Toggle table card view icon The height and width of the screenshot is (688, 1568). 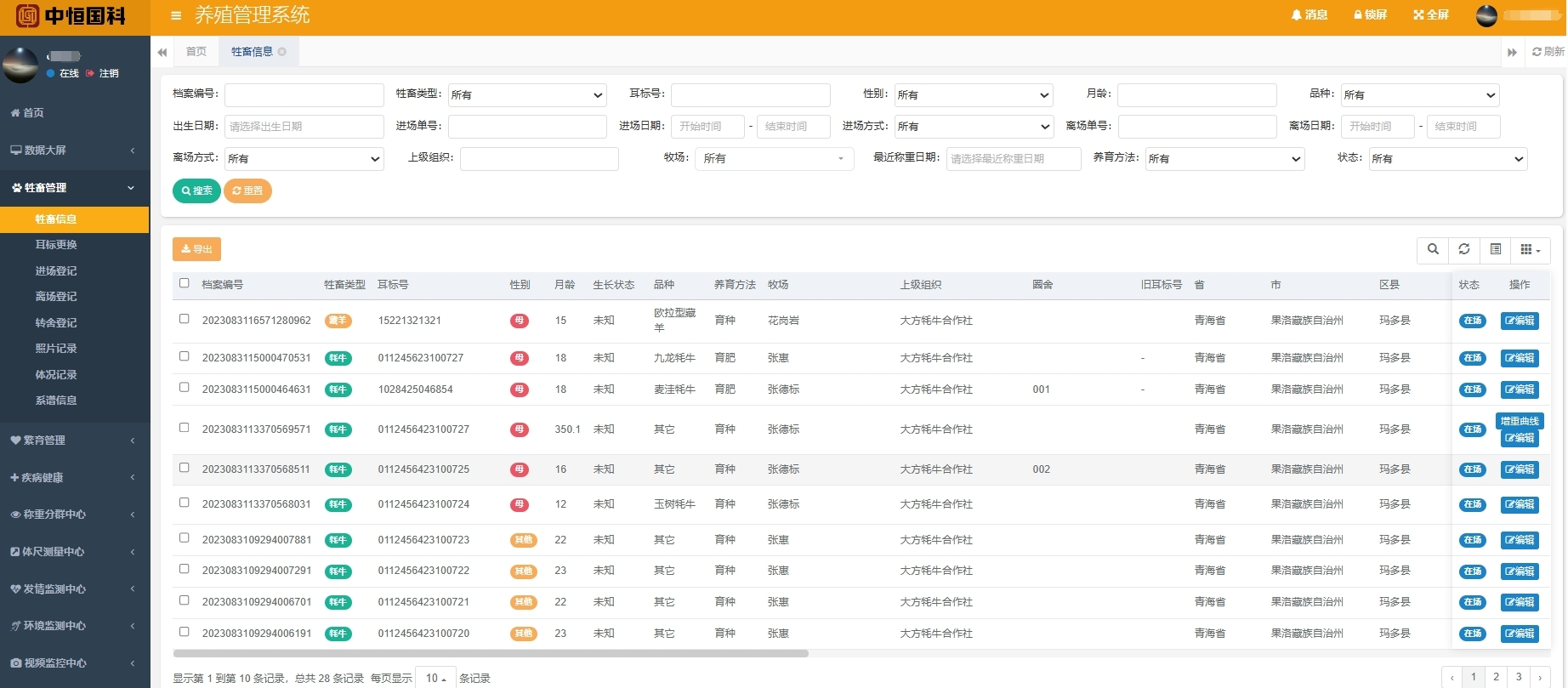pyautogui.click(x=1496, y=249)
